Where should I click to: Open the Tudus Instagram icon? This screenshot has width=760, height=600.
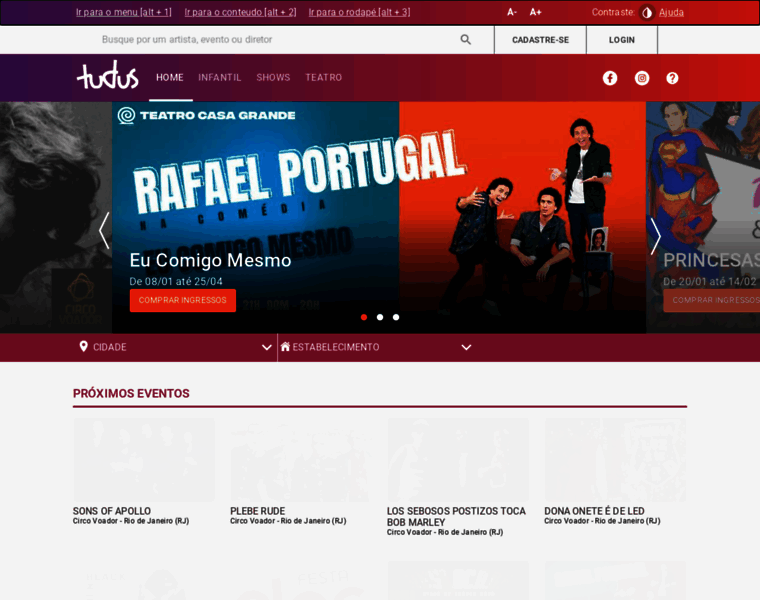click(x=642, y=78)
